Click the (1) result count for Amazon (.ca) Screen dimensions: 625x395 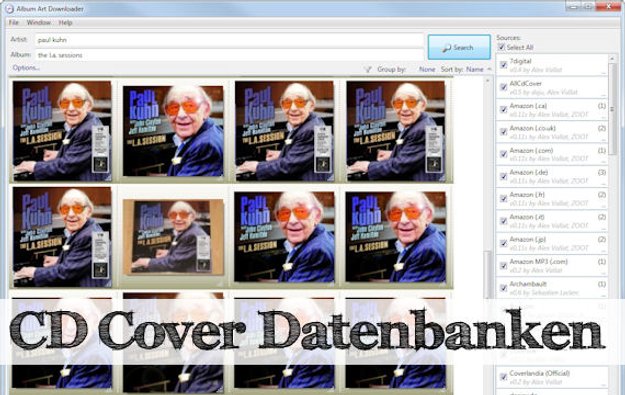602,106
